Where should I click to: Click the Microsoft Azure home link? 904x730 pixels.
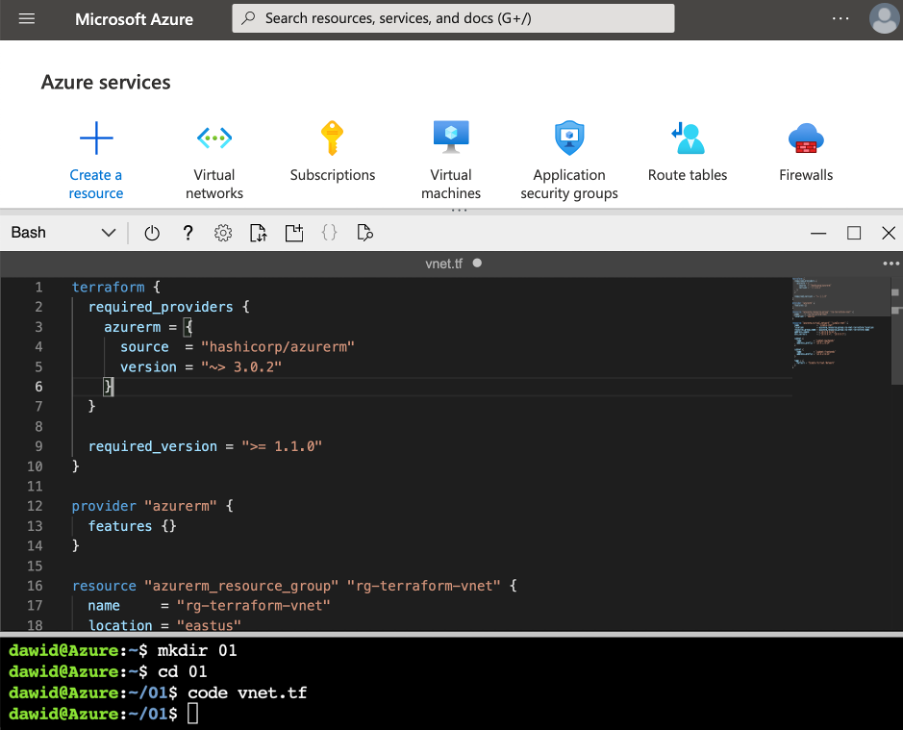click(x=134, y=19)
